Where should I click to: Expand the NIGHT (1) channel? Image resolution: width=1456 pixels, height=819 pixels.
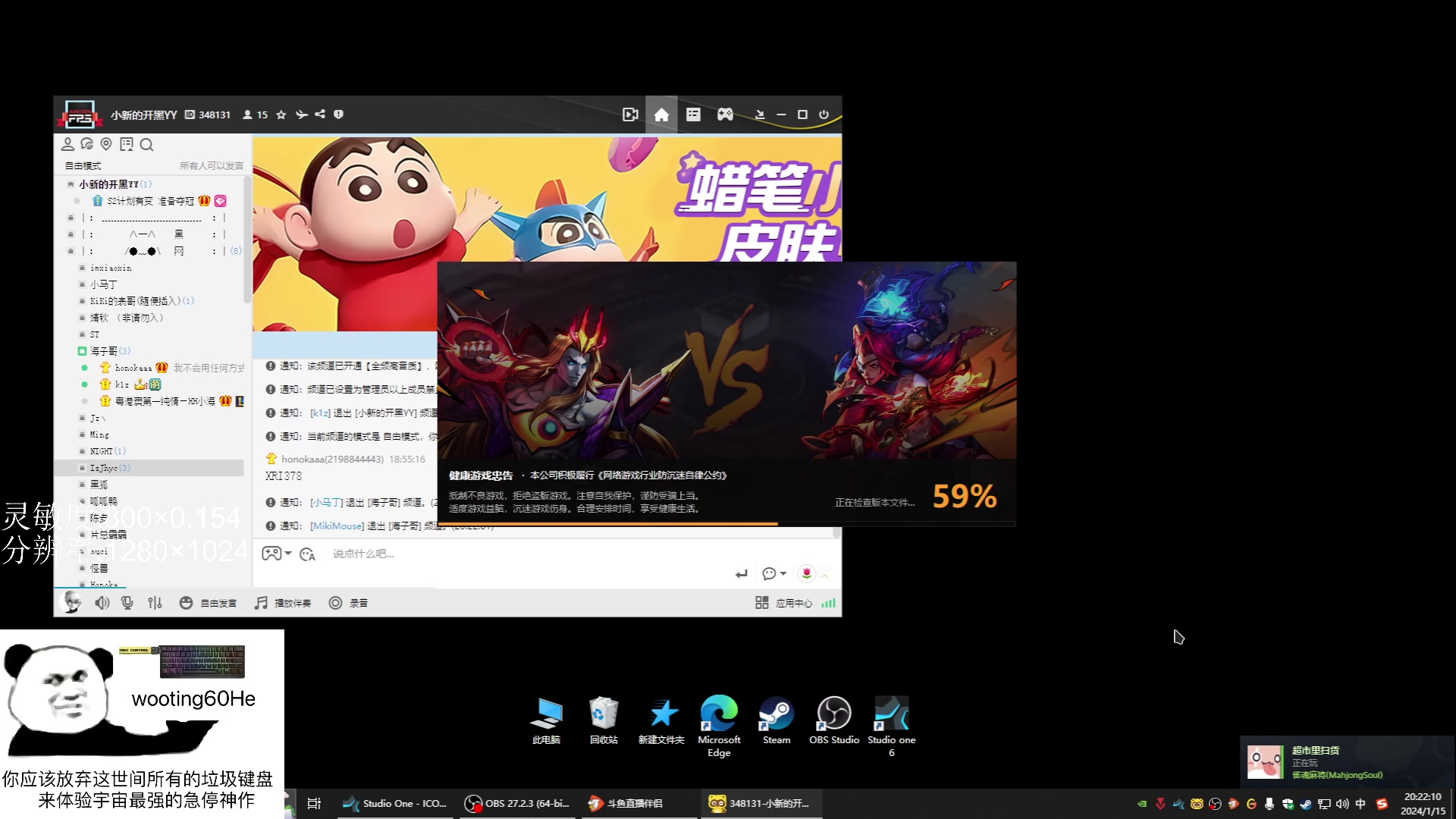coord(107,451)
